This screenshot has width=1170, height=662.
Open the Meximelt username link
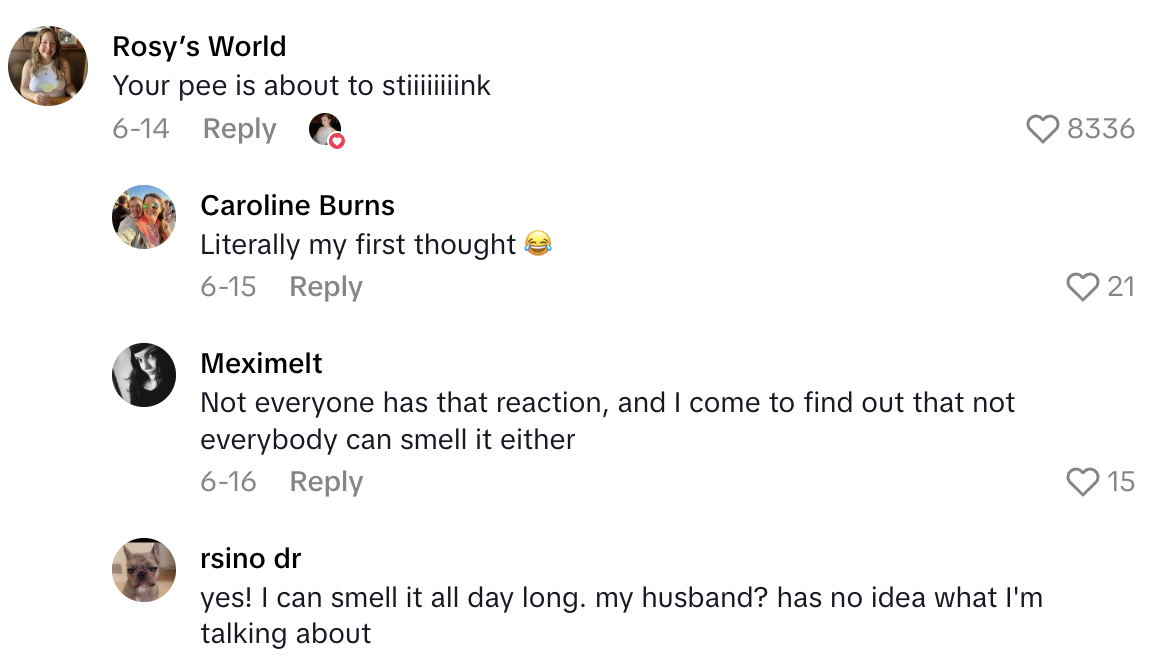point(261,363)
